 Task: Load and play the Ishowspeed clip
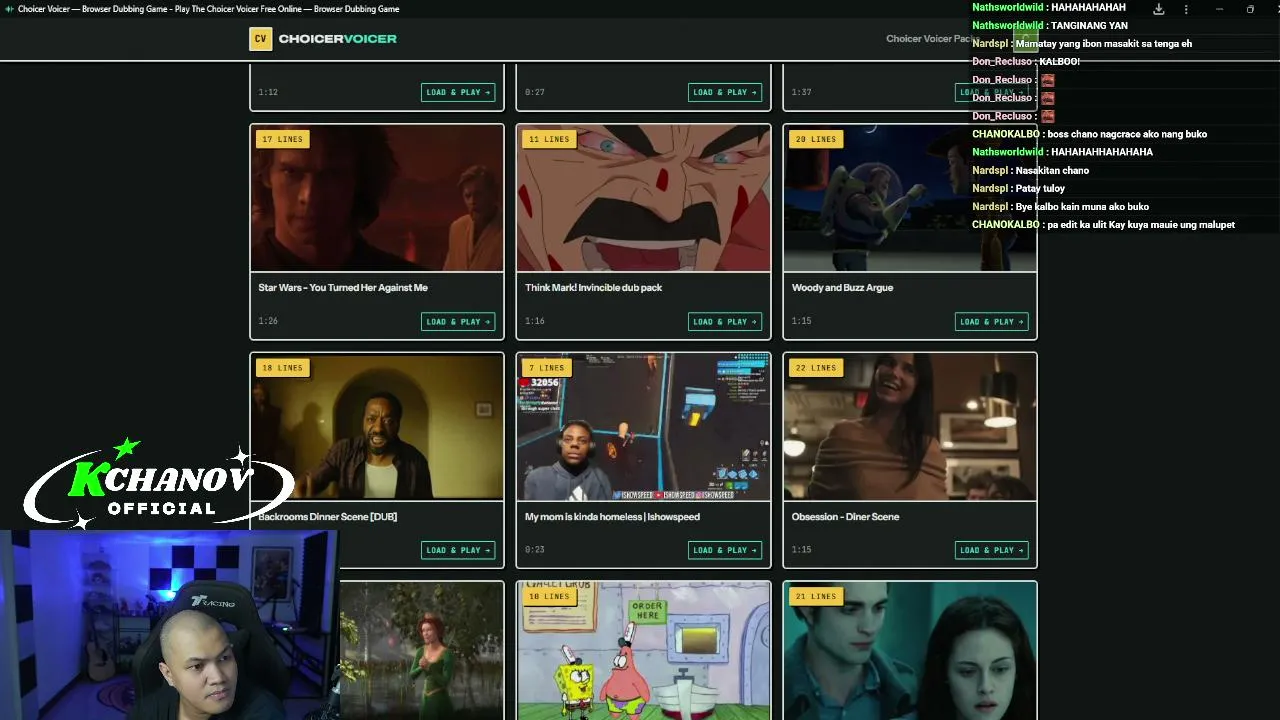pyautogui.click(x=725, y=550)
